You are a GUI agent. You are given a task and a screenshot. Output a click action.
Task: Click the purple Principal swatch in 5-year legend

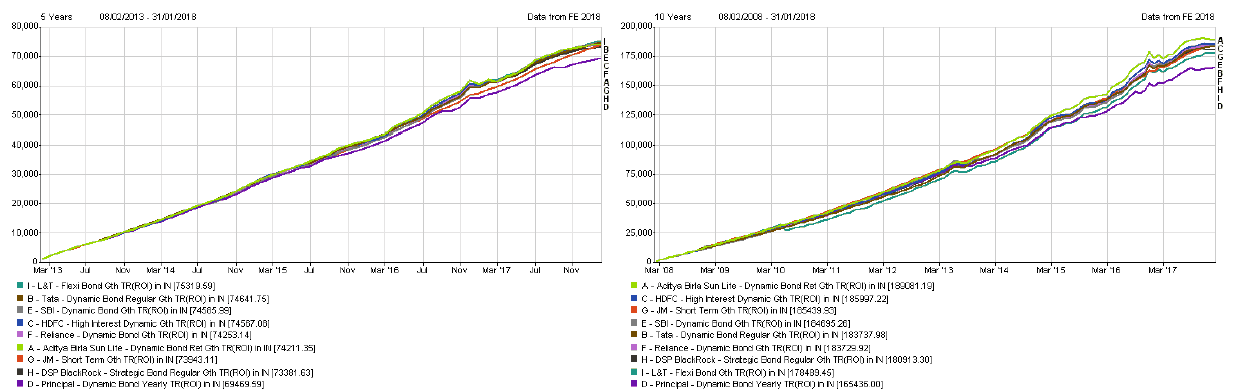click(21, 383)
